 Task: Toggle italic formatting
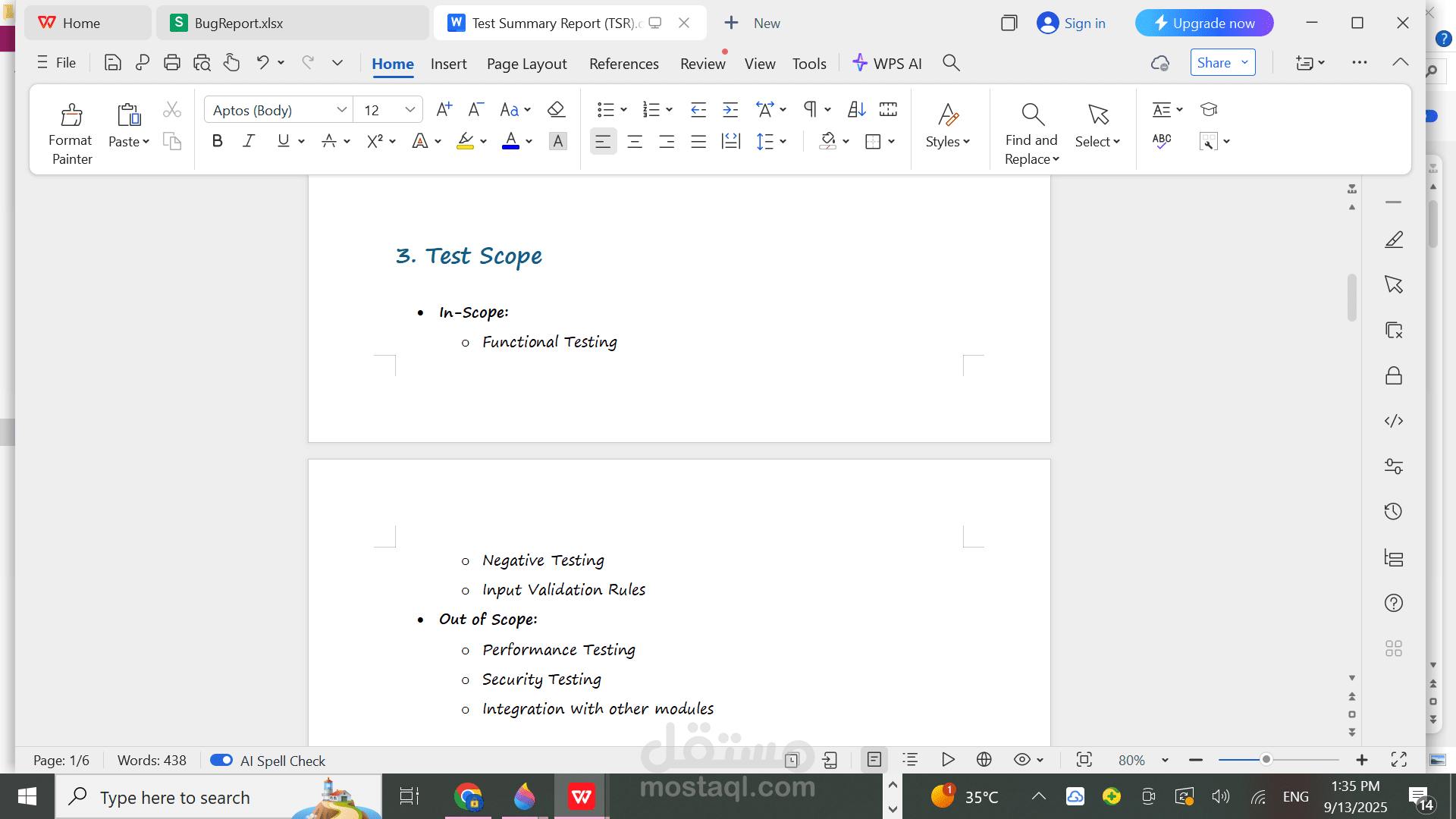249,141
